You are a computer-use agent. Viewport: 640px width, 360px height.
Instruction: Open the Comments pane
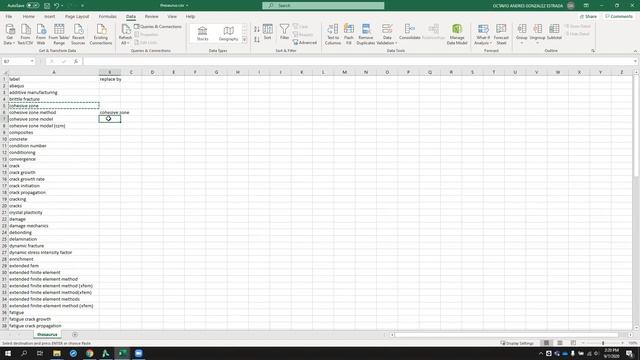coord(619,16)
